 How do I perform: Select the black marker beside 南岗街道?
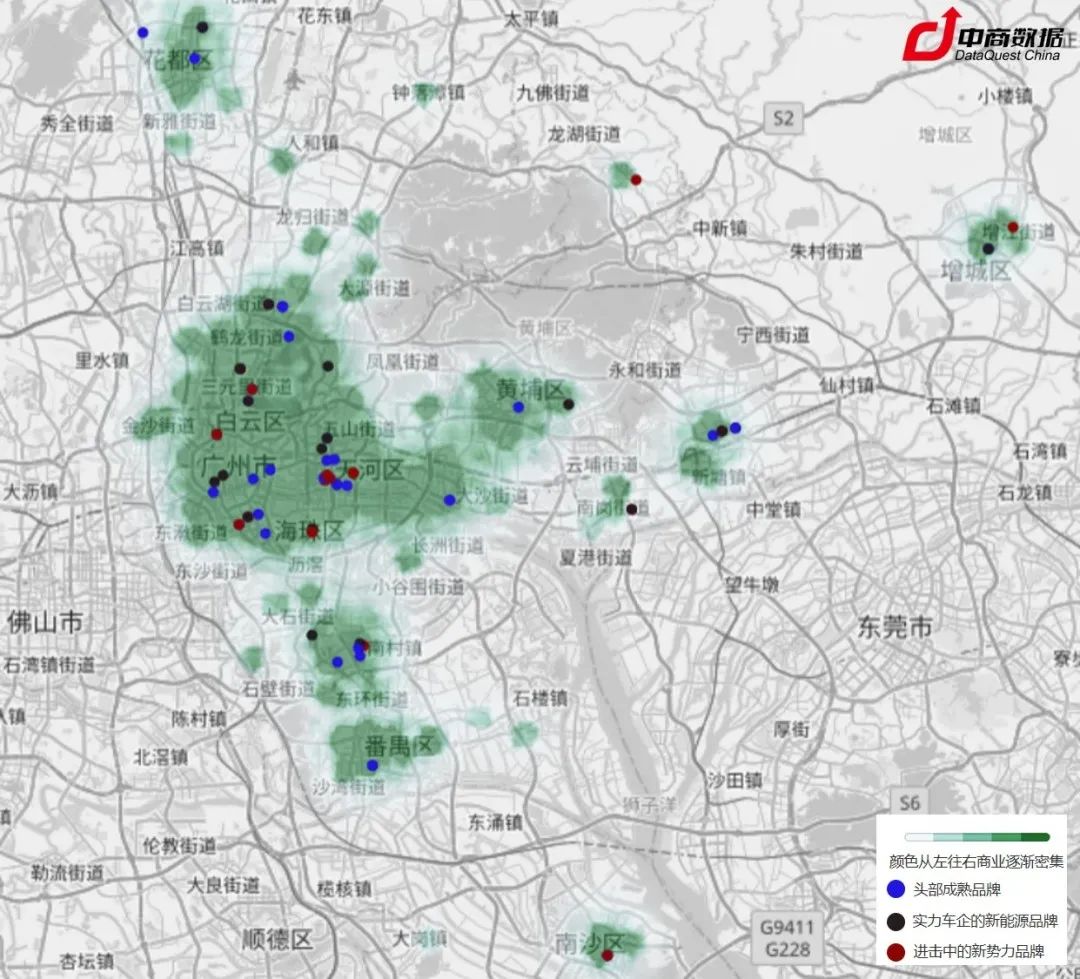coord(632,509)
